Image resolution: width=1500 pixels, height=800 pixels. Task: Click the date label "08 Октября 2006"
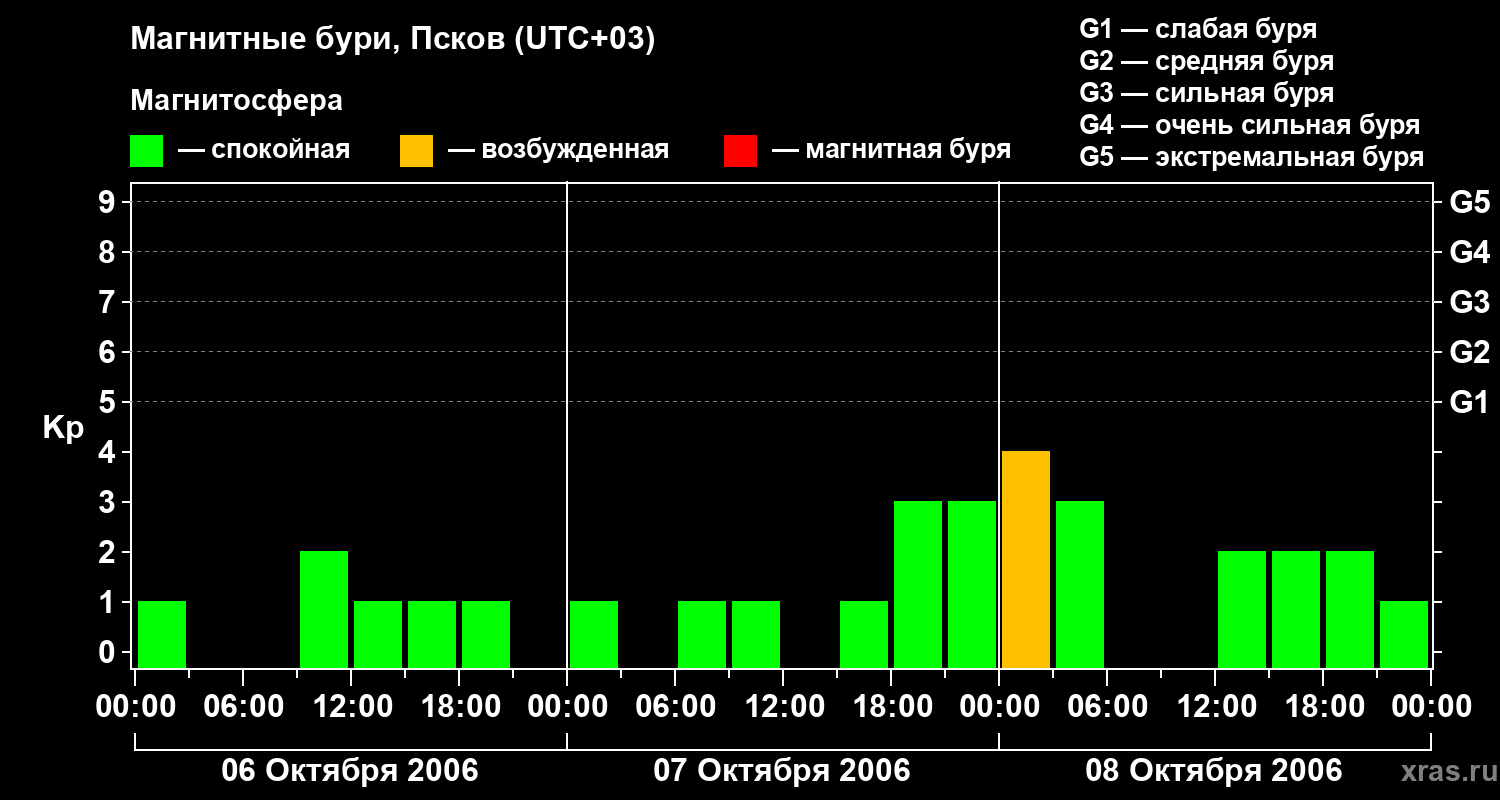pyautogui.click(x=1214, y=771)
